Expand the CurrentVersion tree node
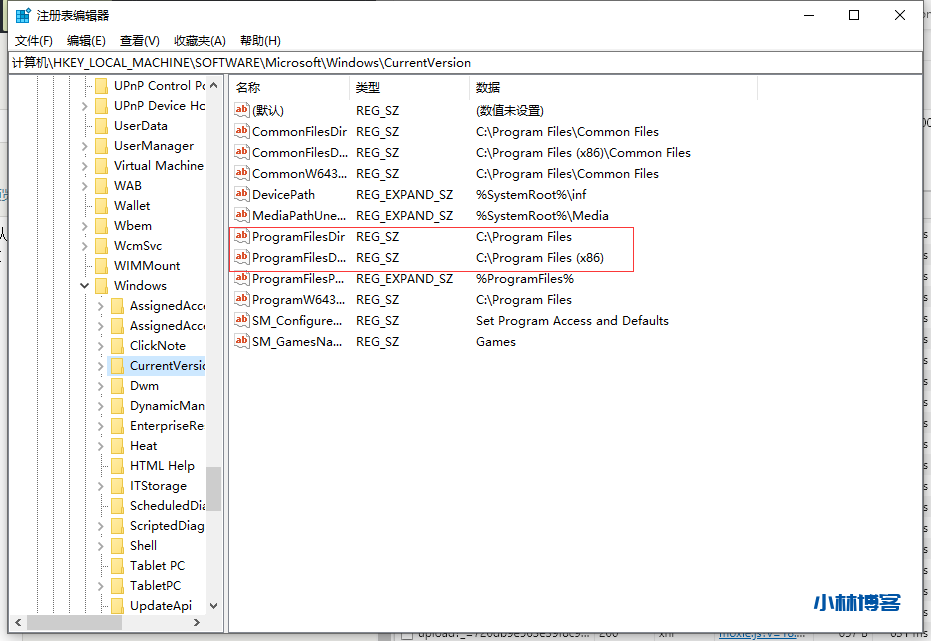The image size is (931, 641). pyautogui.click(x=101, y=366)
